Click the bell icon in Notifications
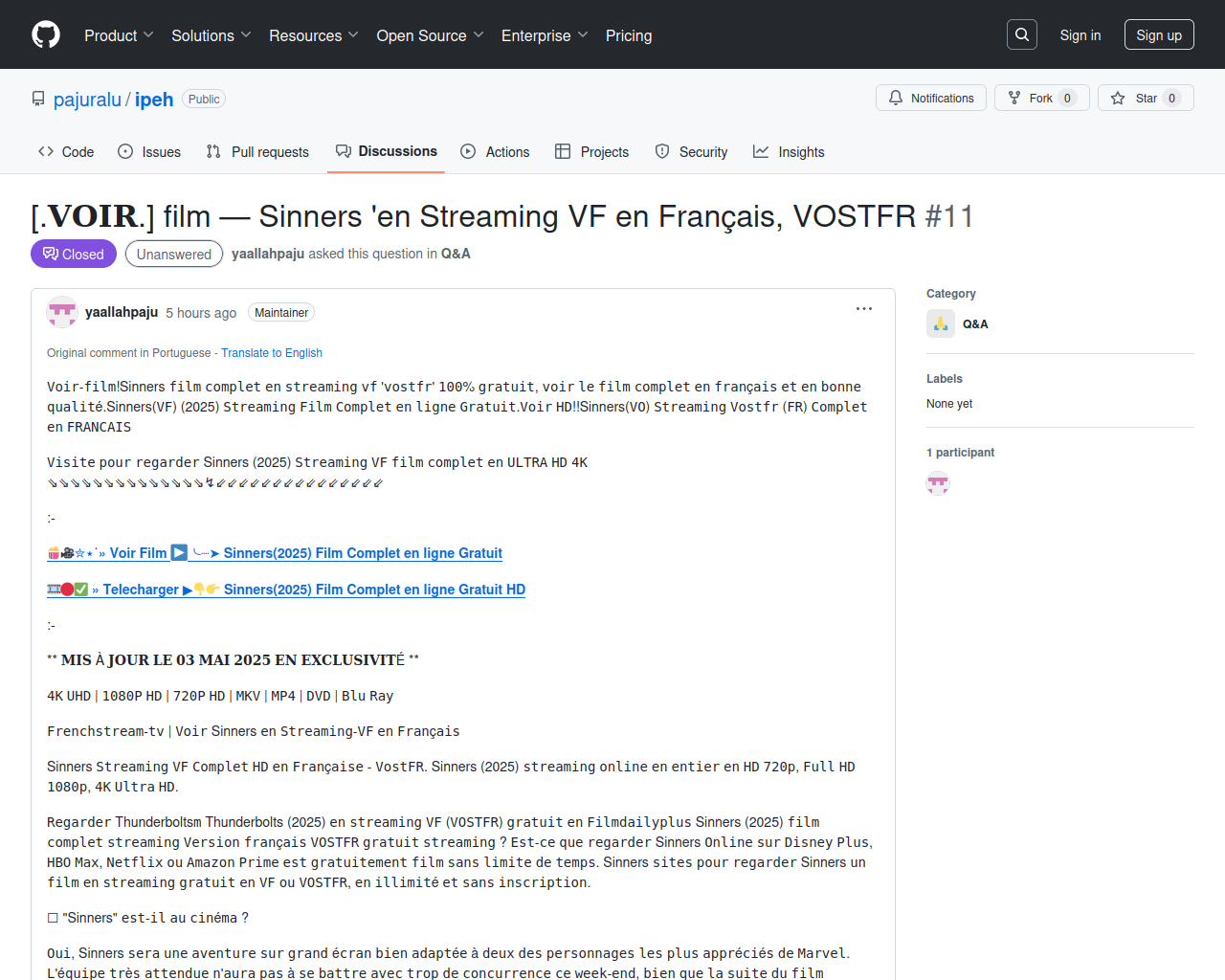 click(896, 98)
